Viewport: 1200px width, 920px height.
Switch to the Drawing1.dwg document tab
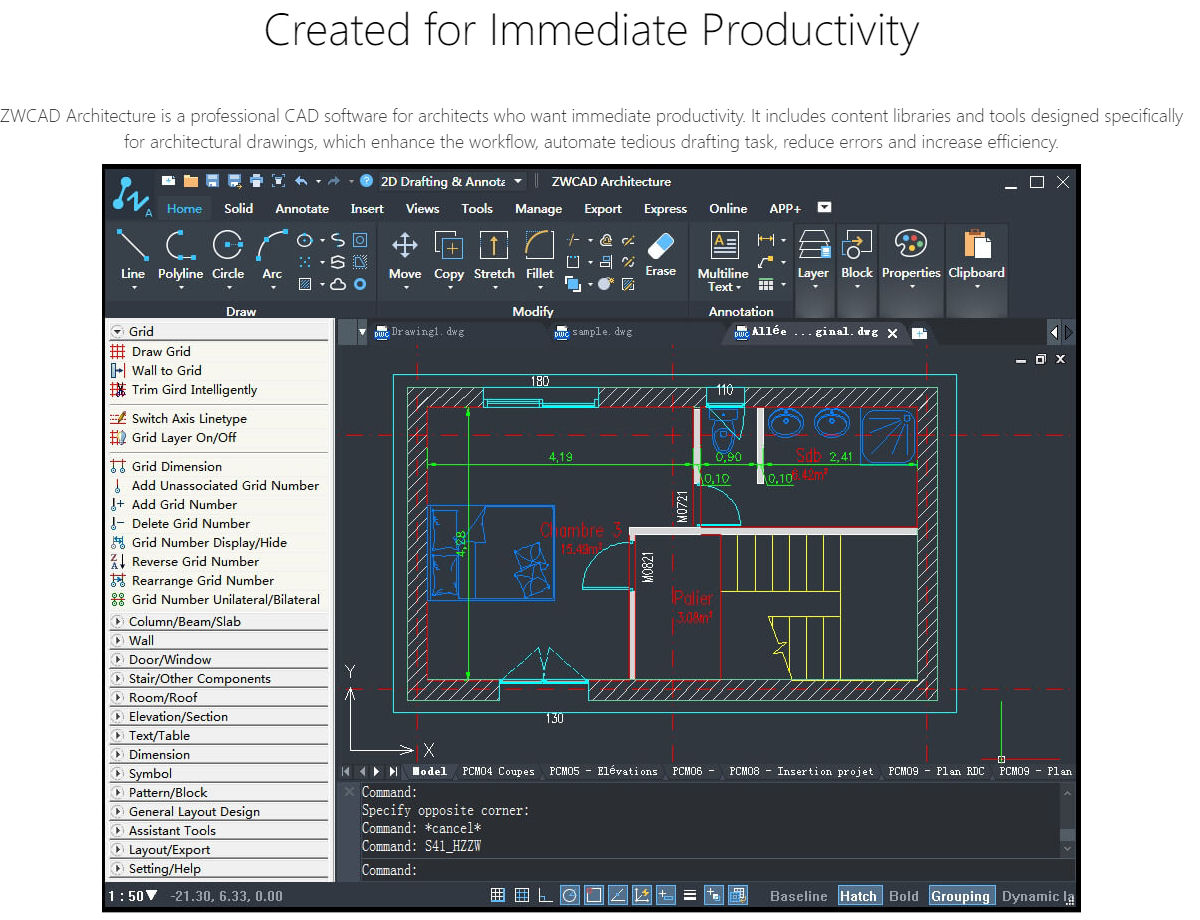[x=419, y=332]
